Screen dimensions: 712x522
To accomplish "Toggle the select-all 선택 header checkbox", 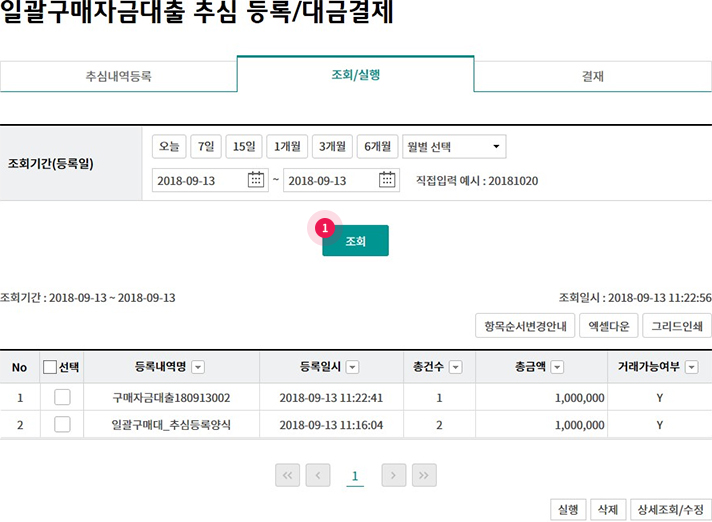I will click(50, 367).
